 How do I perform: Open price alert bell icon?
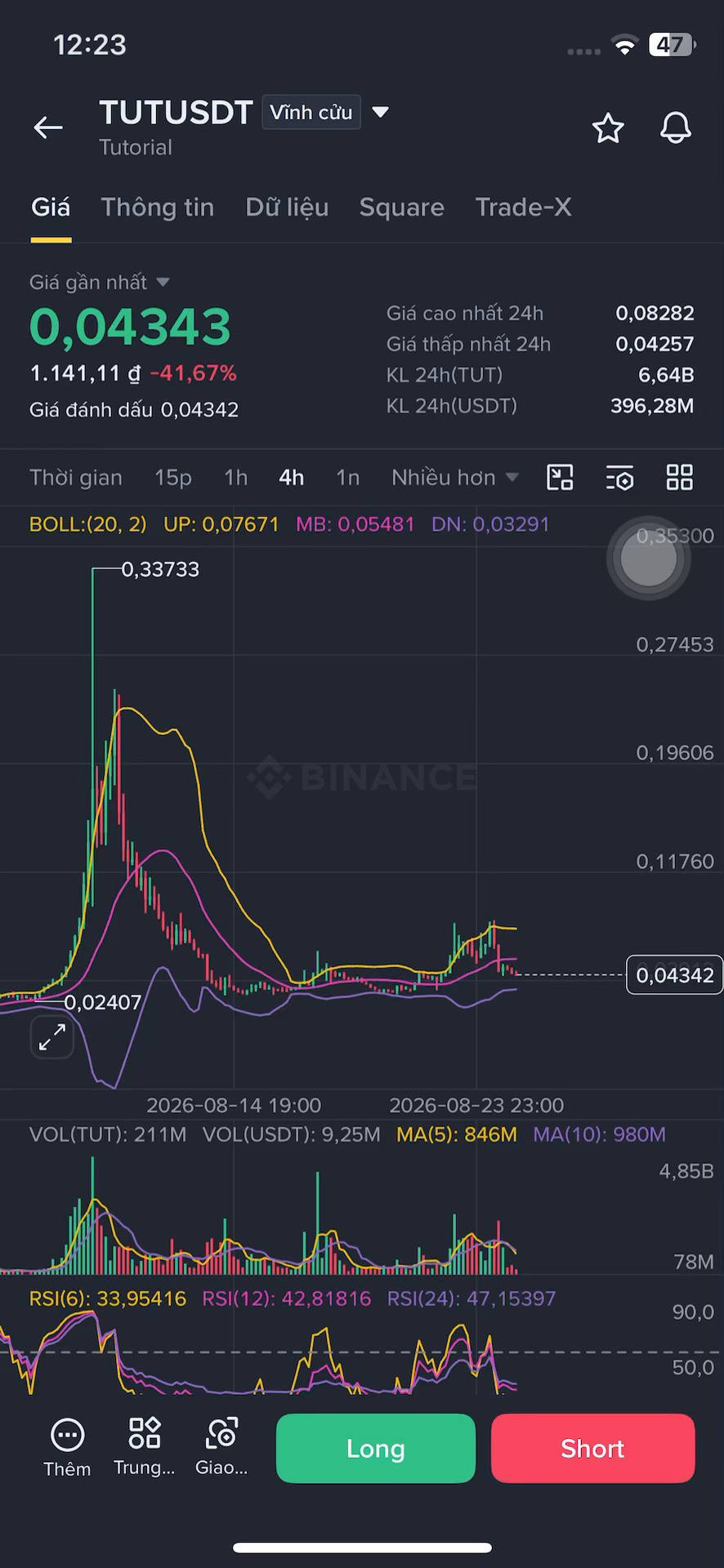tap(676, 128)
